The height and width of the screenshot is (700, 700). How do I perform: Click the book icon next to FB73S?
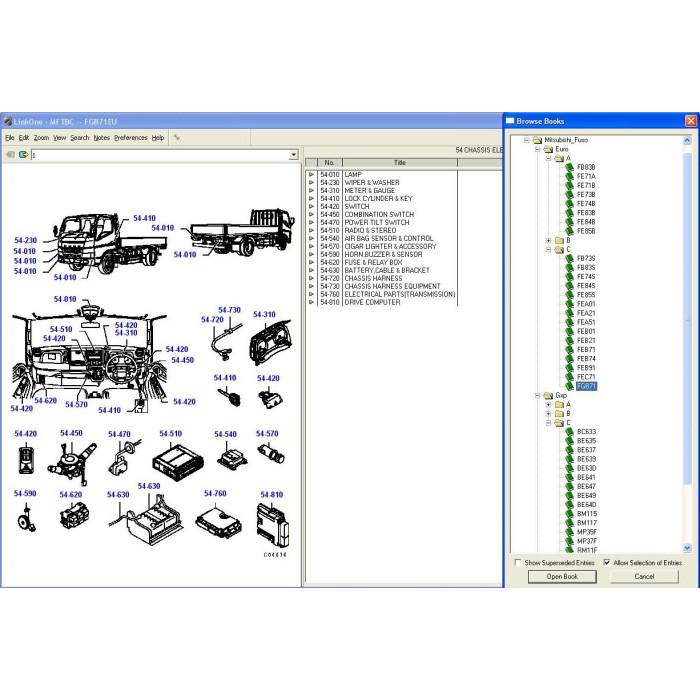pos(569,258)
